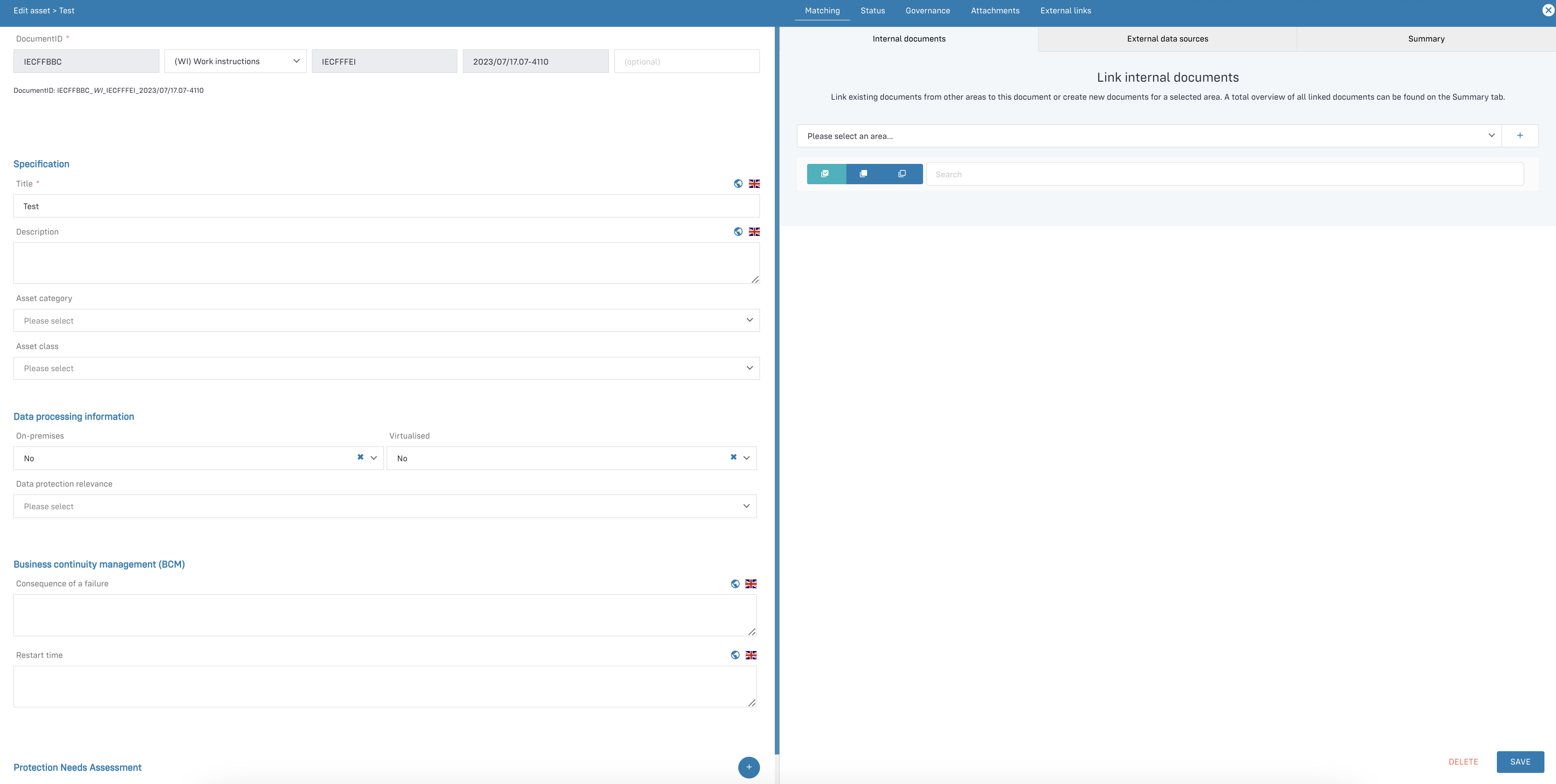The width and height of the screenshot is (1556, 784).
Task: Click the UK flag for Consequence of a failure
Action: (750, 584)
